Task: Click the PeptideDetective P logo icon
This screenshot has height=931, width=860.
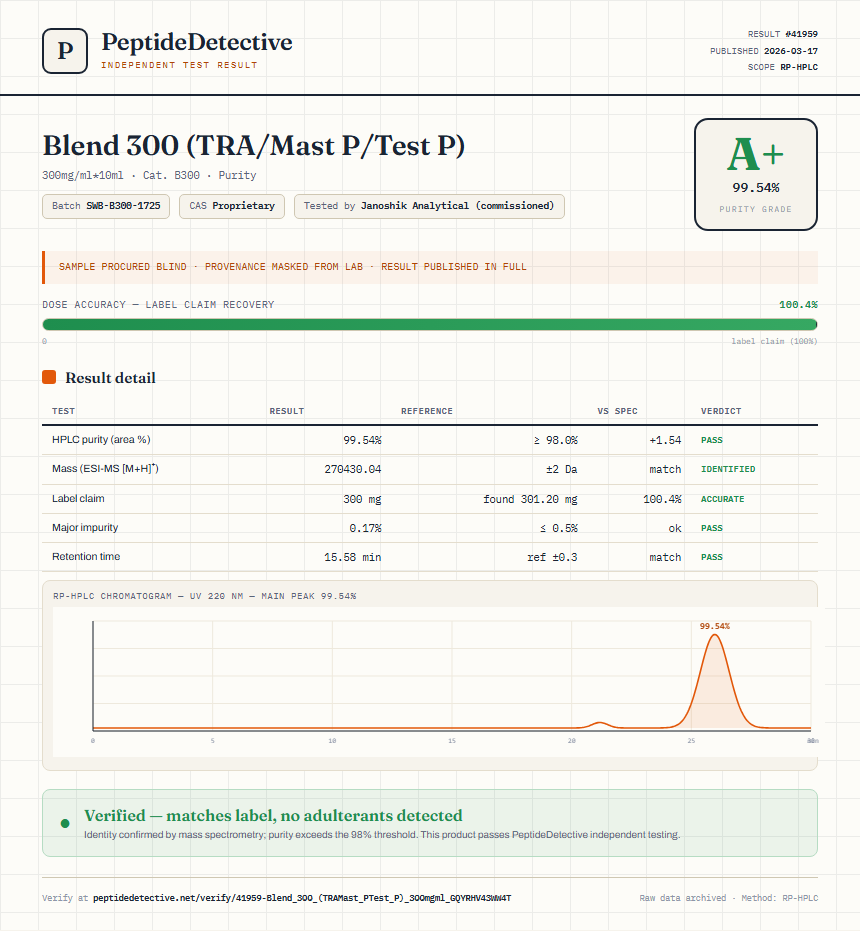Action: click(x=65, y=51)
